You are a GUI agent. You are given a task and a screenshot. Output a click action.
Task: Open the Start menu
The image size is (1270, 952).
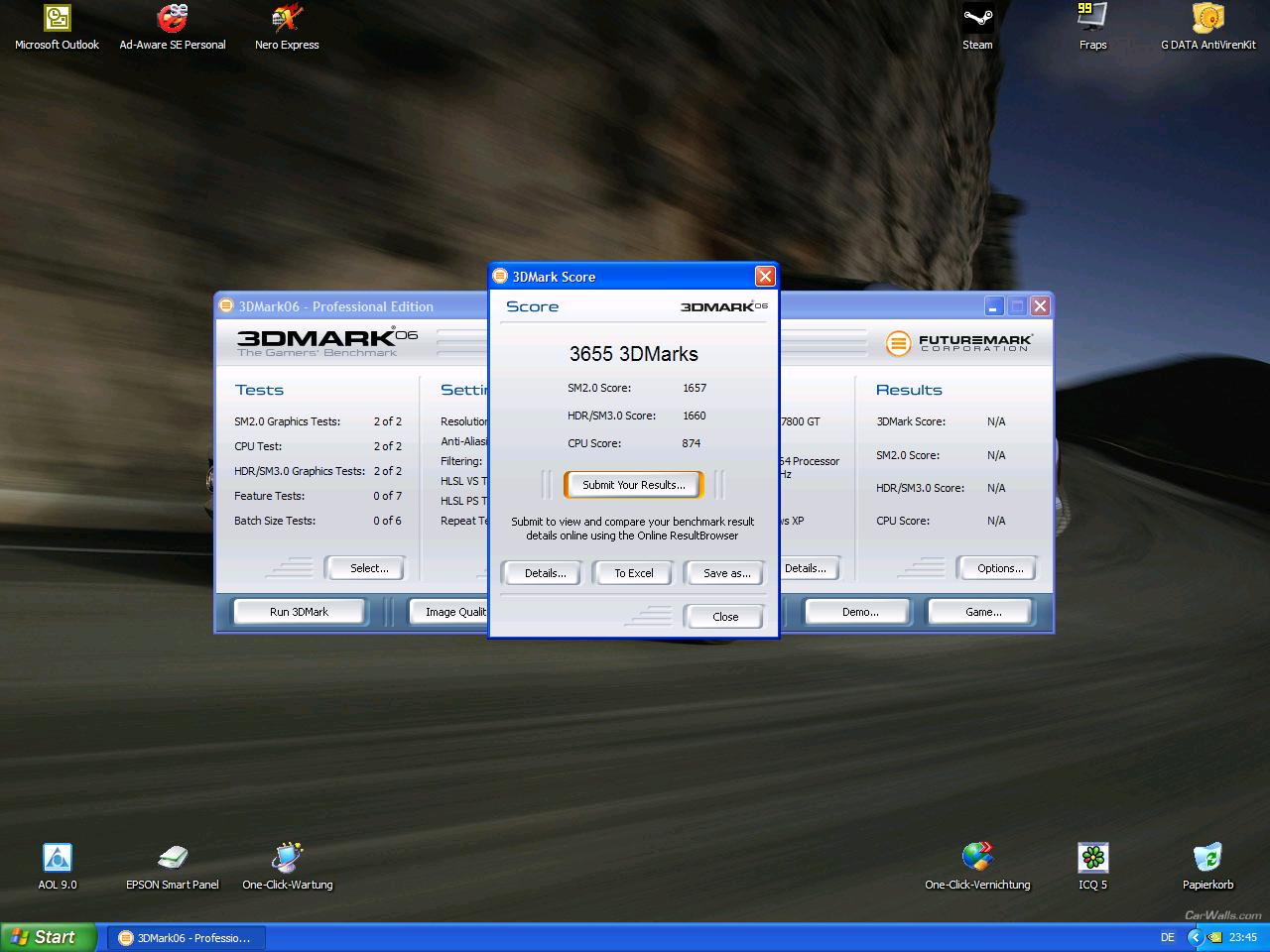49,937
